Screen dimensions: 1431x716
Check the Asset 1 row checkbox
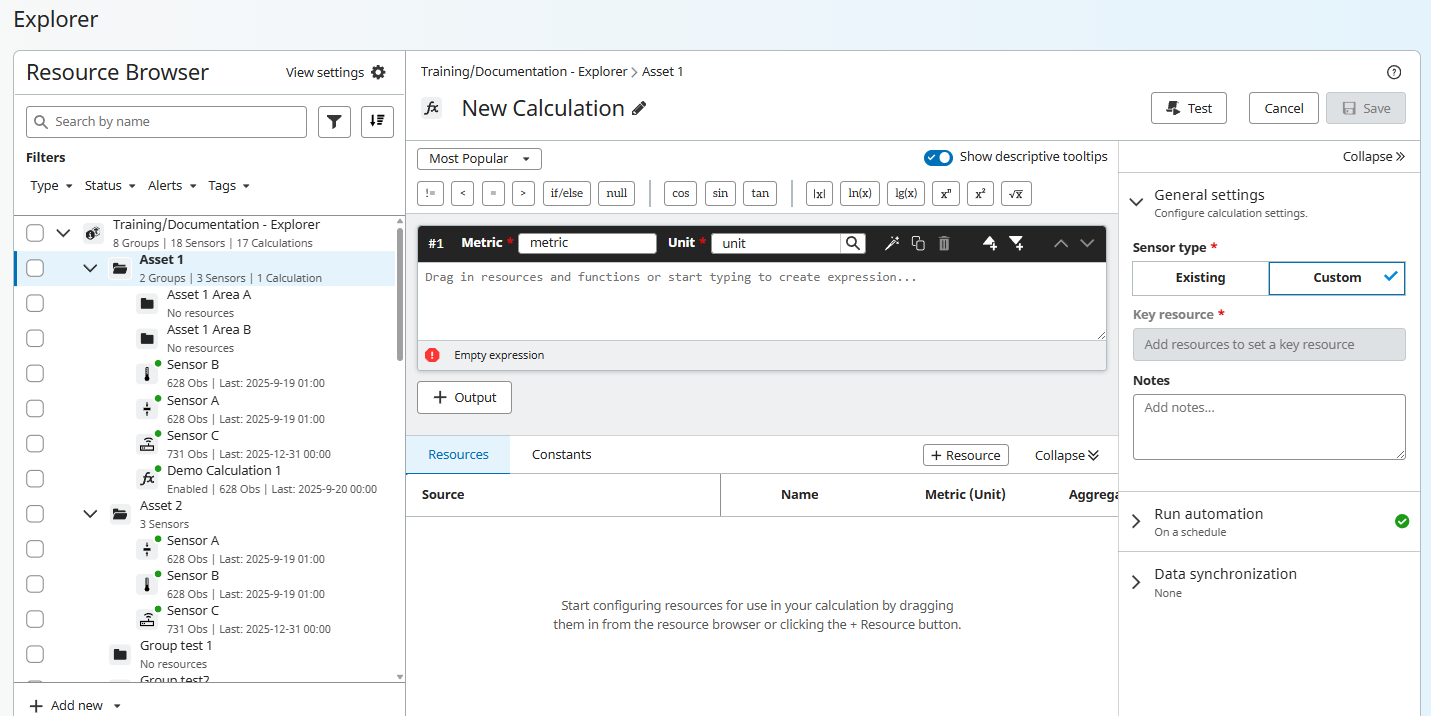35,268
